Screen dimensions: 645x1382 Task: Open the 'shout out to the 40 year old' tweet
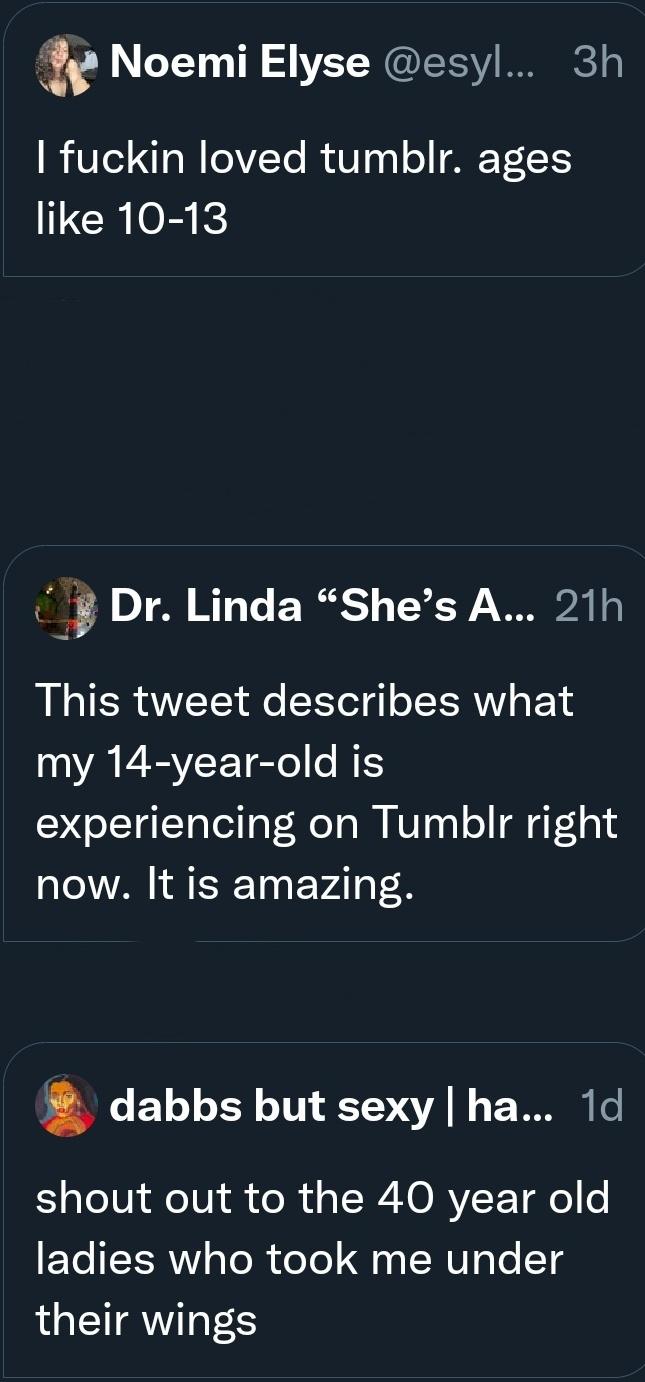pos(322,1259)
